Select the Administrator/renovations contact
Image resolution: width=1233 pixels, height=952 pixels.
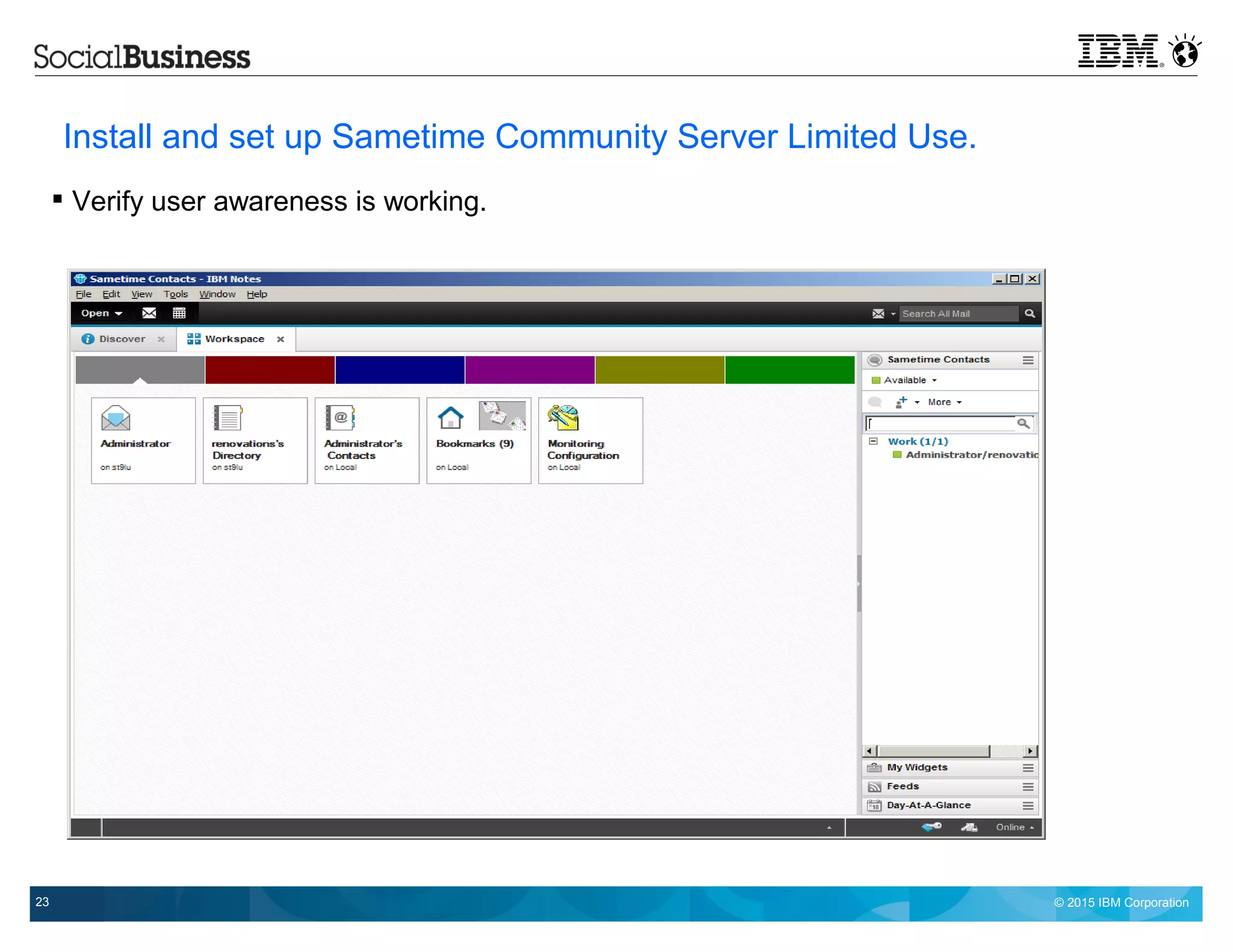965,455
